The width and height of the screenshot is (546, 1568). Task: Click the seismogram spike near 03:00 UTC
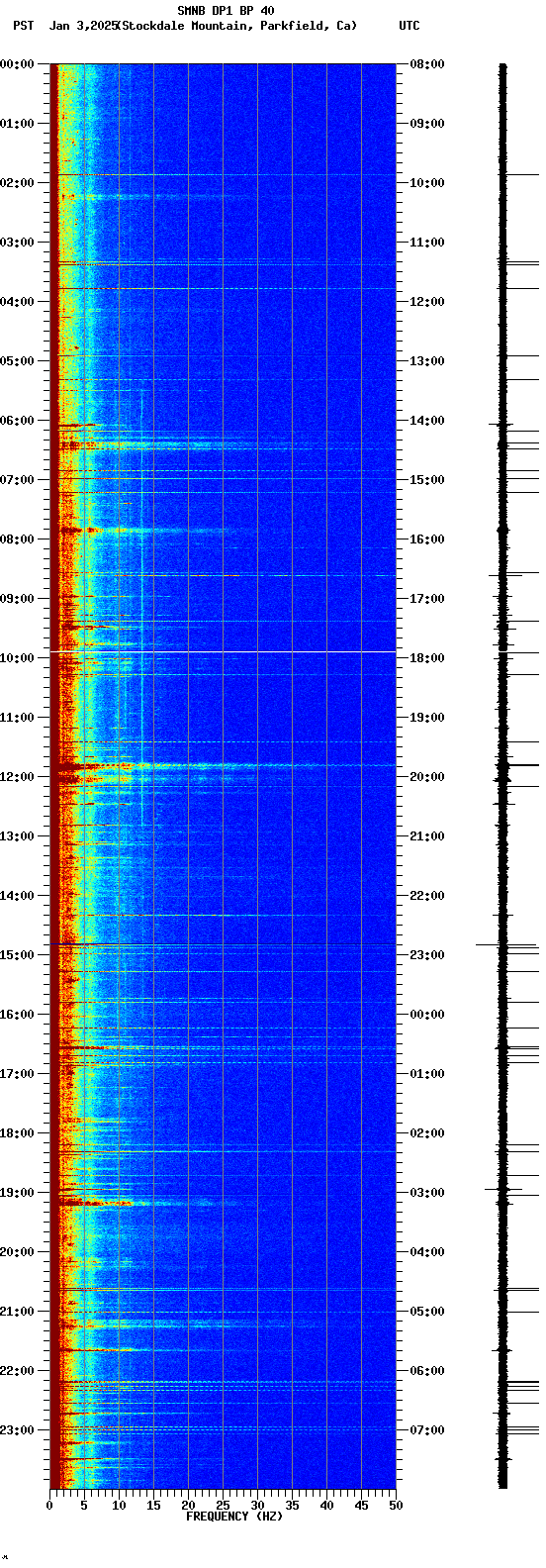[503, 1189]
